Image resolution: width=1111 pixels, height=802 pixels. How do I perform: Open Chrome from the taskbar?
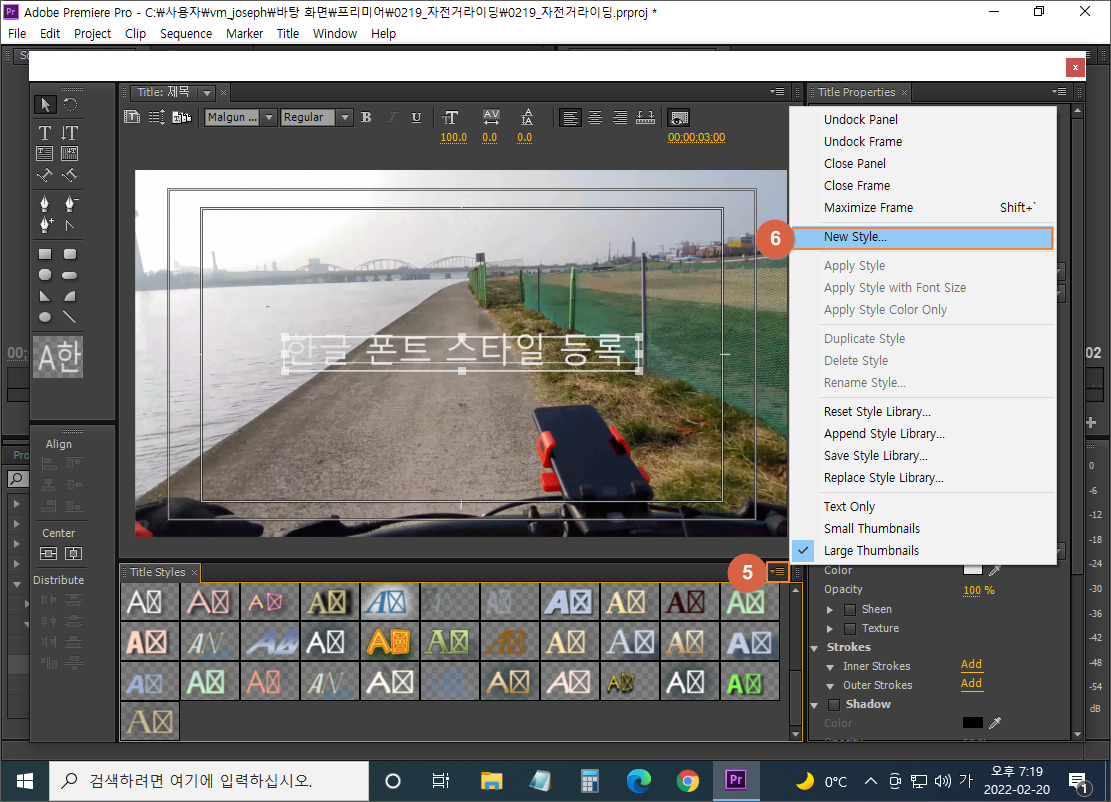click(687, 781)
